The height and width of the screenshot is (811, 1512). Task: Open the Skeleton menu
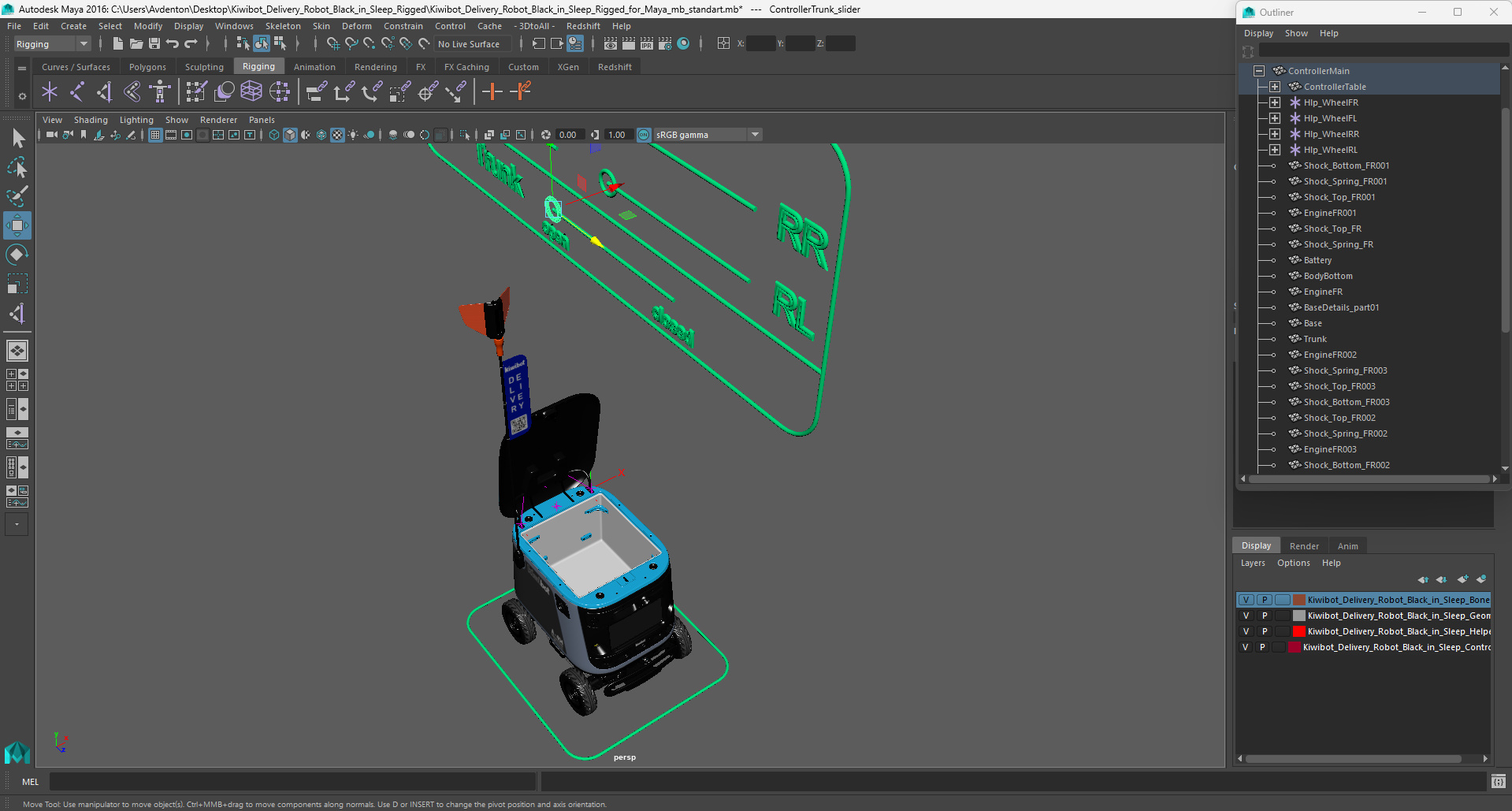coord(283,26)
